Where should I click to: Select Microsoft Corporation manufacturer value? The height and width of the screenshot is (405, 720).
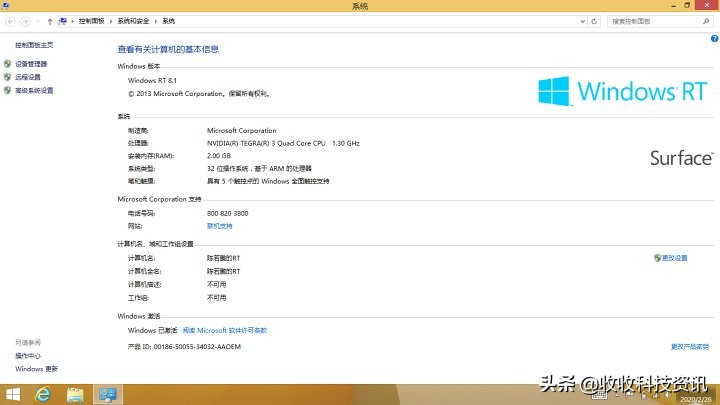242,130
